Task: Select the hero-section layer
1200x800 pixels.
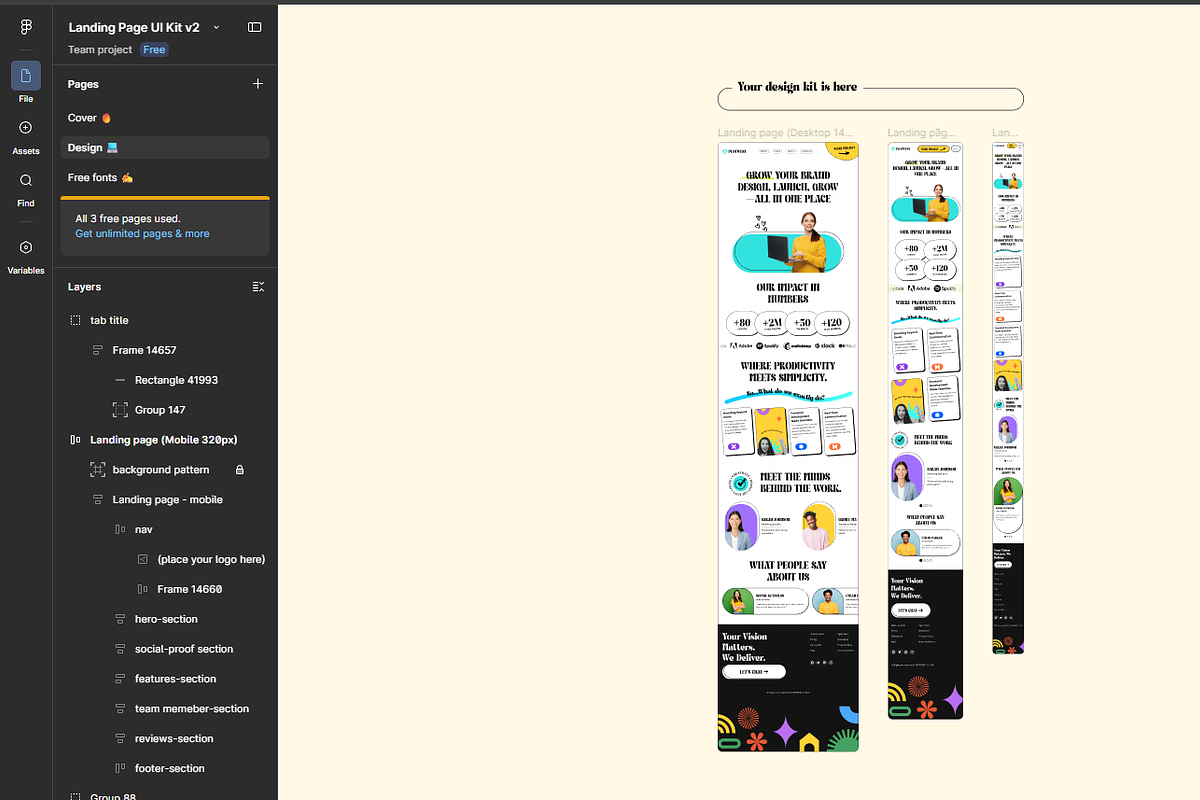Action: pyautogui.click(x=165, y=619)
